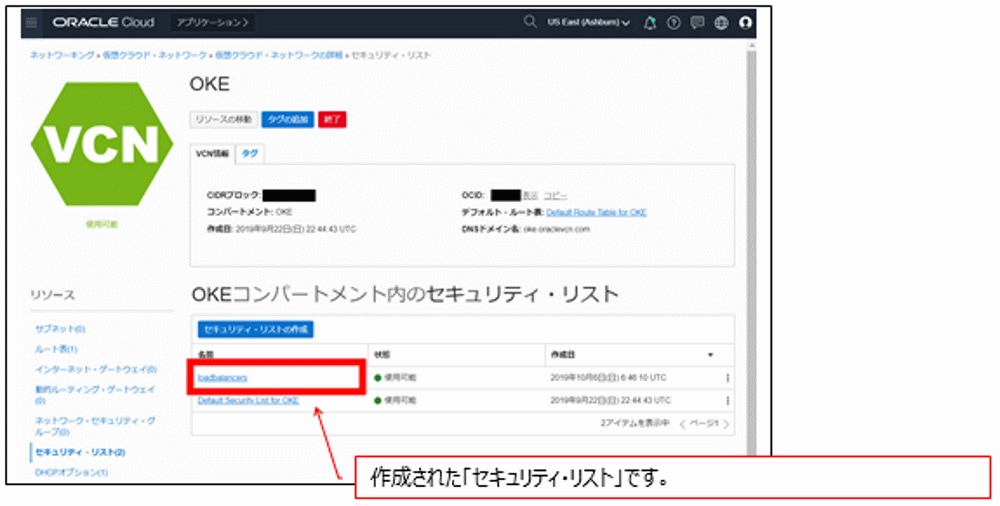Open actions menu for Default Security List row
The height and width of the screenshot is (506, 1000).
pos(727,401)
